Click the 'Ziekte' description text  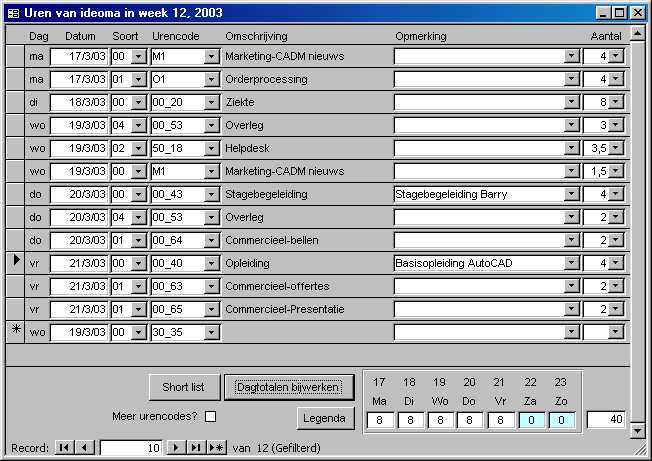click(240, 102)
